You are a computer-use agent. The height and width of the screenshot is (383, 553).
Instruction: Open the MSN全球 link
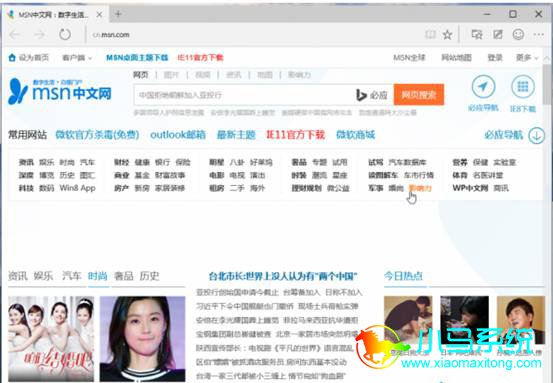pos(409,57)
